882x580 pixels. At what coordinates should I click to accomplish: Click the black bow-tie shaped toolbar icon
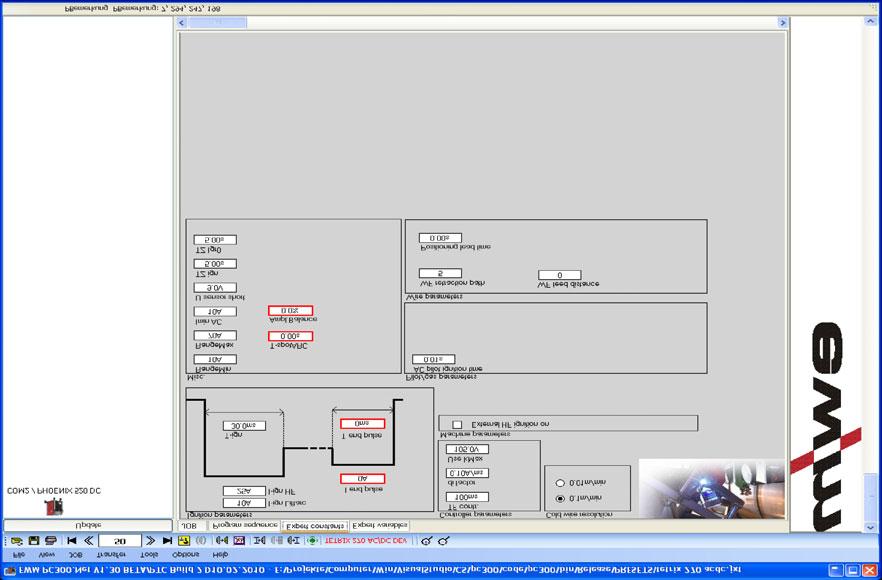(259, 541)
